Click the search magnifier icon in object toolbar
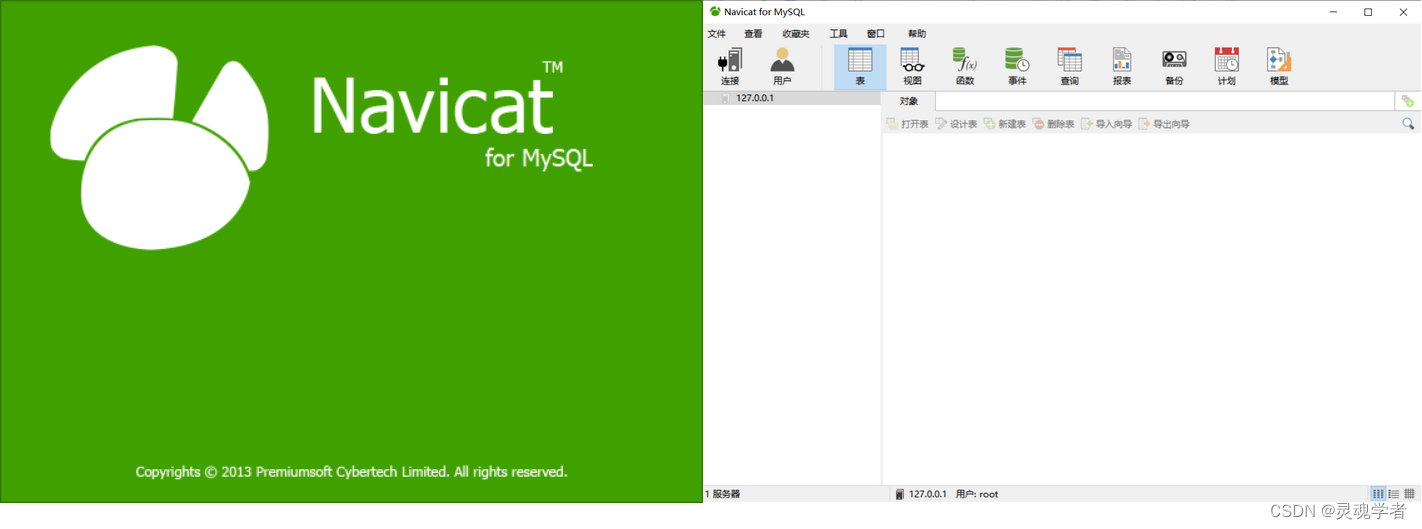 click(1408, 124)
